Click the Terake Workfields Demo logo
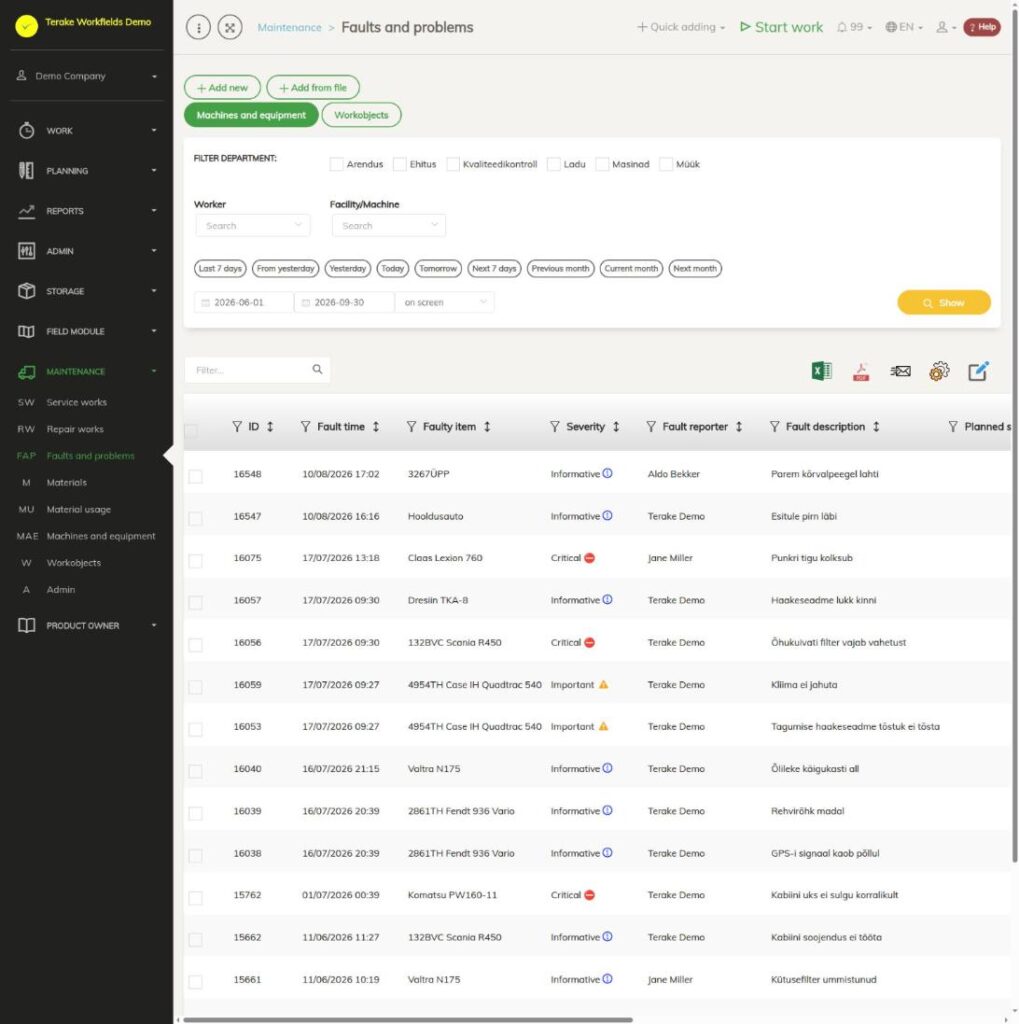1019x1024 pixels. (26, 26)
